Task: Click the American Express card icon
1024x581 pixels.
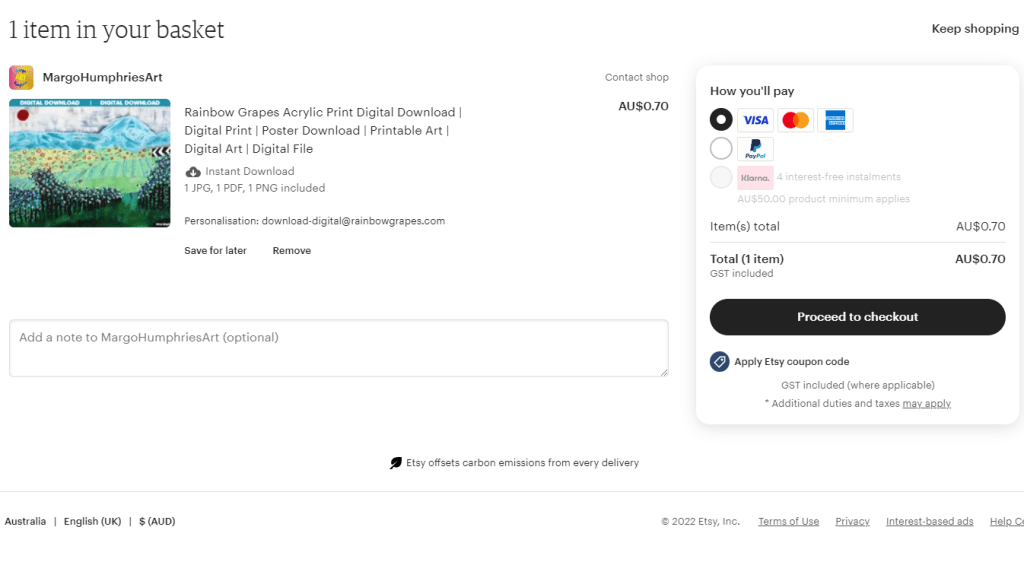Action: click(835, 120)
